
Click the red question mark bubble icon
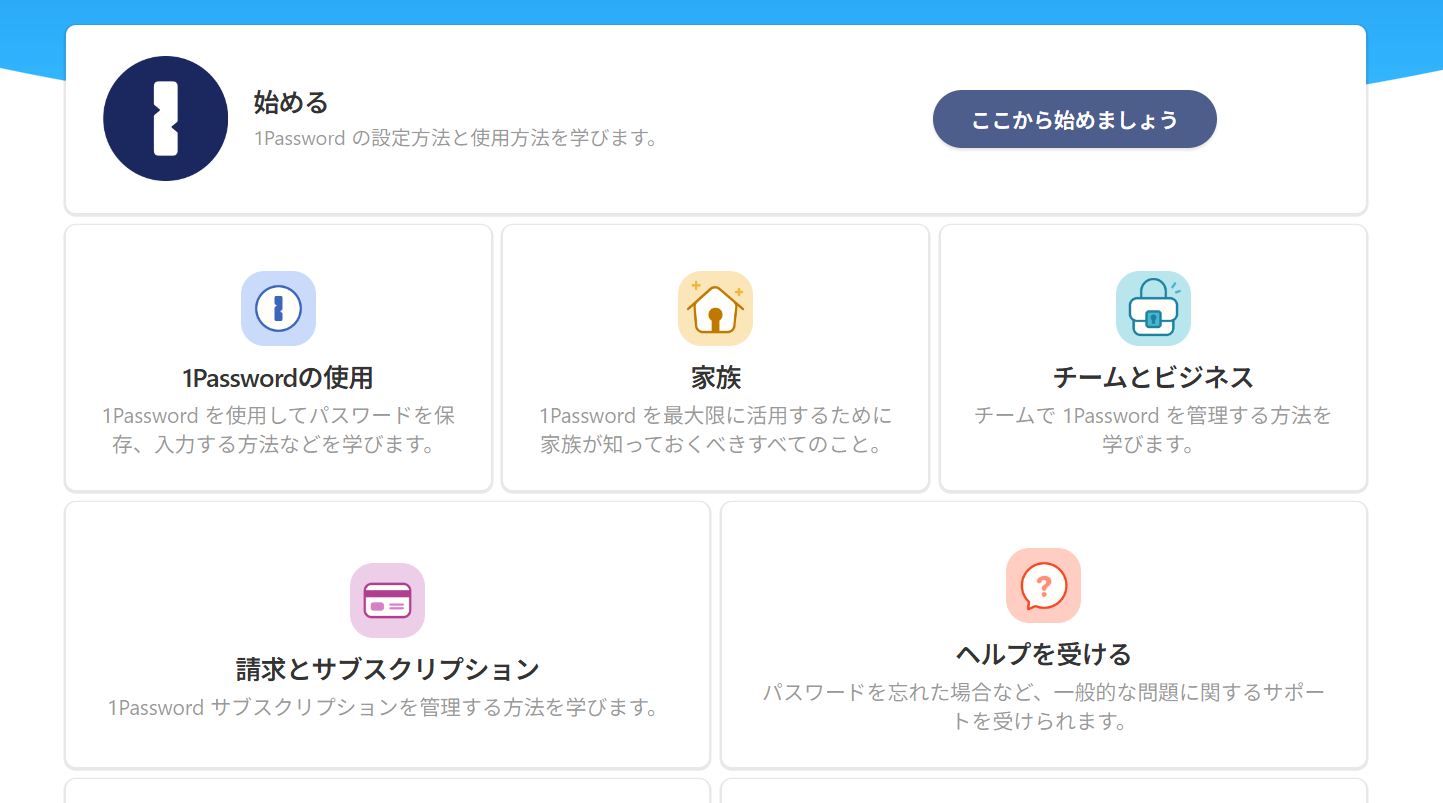tap(1043, 586)
